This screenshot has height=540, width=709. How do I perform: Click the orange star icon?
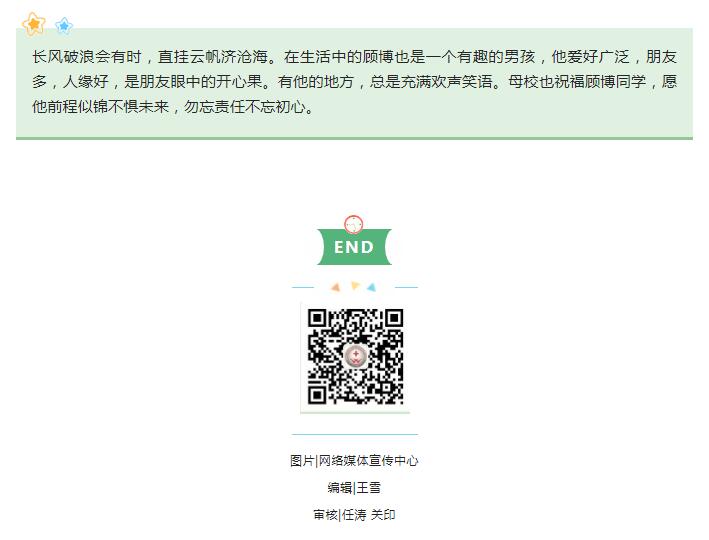pos(34,24)
